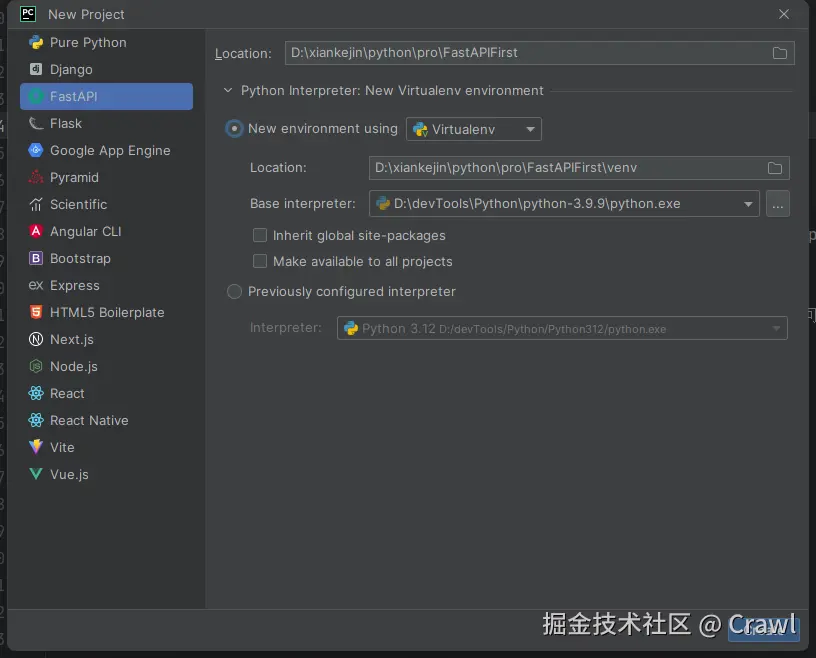This screenshot has width=816, height=658.
Task: Click the React Native atom icon
Action: point(36,420)
